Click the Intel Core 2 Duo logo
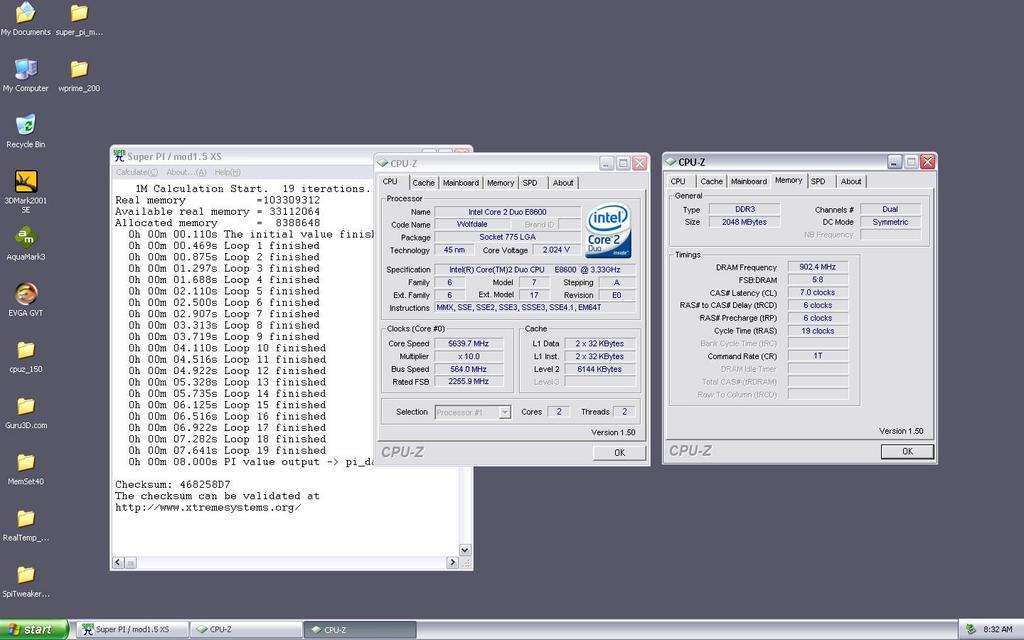This screenshot has height=640, width=1024. click(609, 230)
